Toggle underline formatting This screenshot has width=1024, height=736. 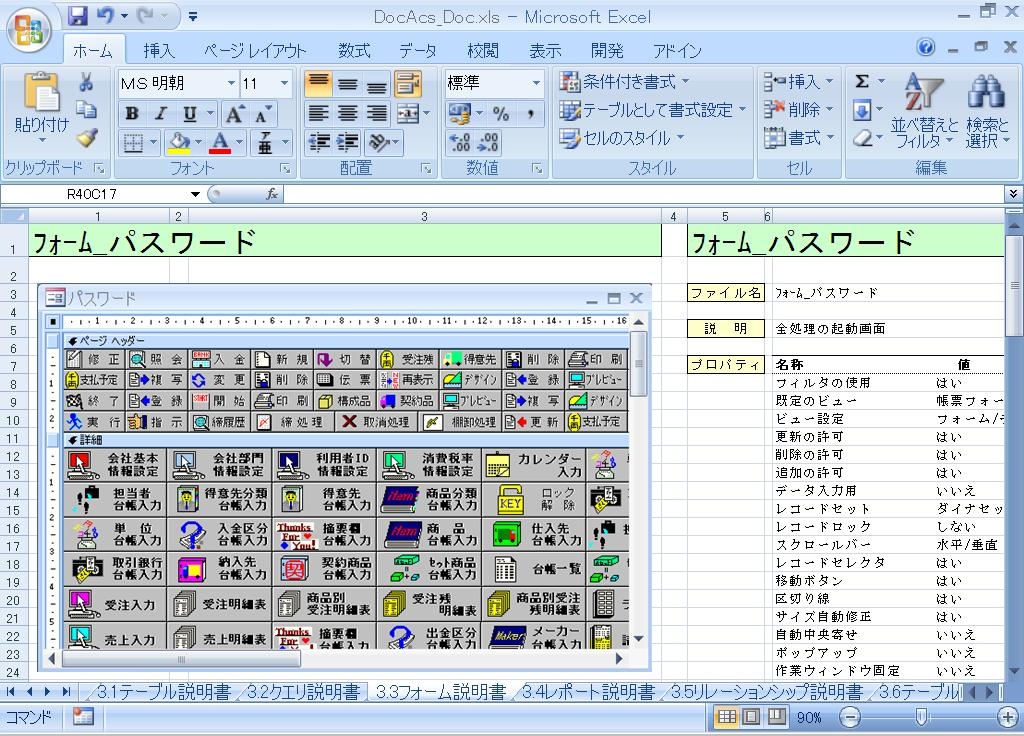pos(189,114)
